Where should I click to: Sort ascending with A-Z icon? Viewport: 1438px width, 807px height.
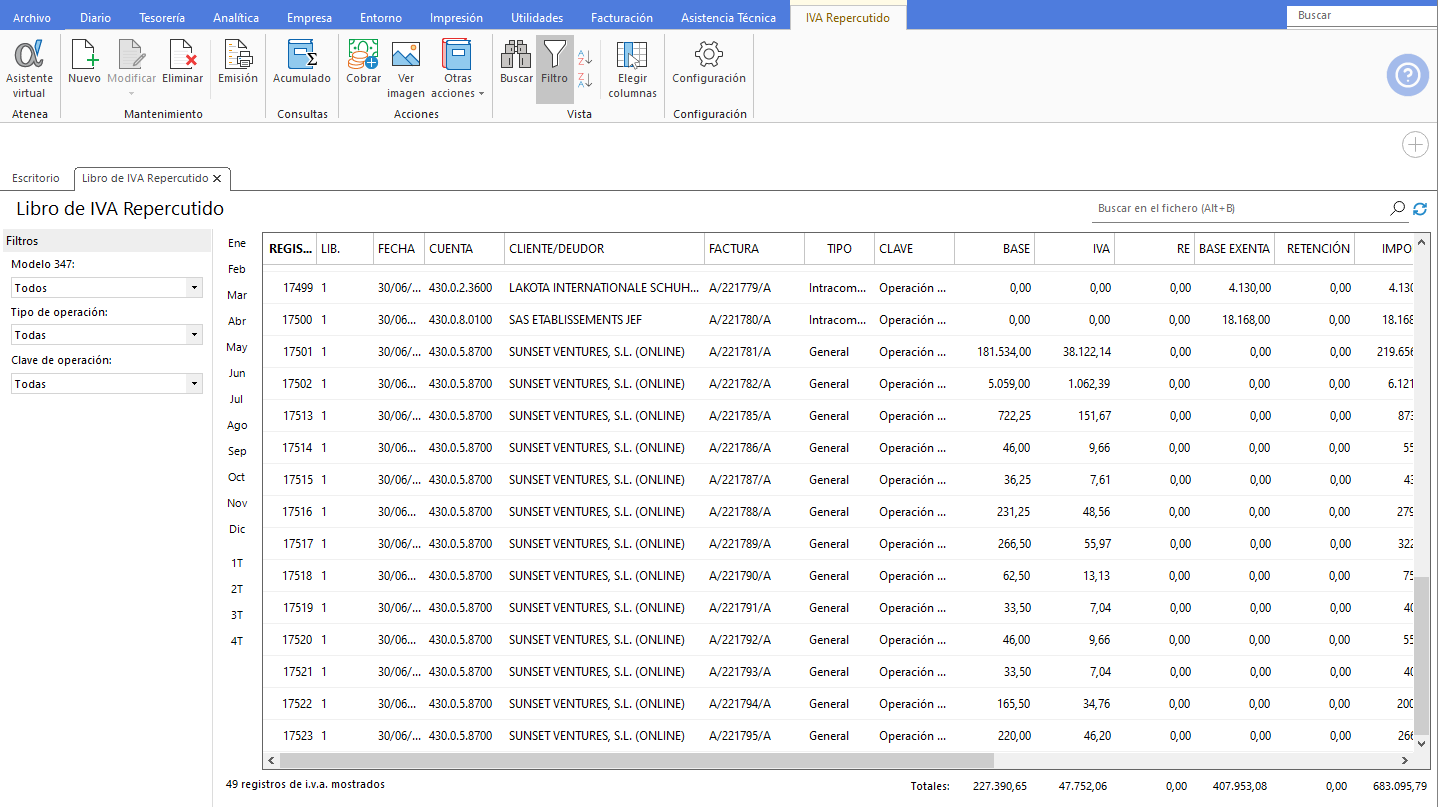(586, 57)
